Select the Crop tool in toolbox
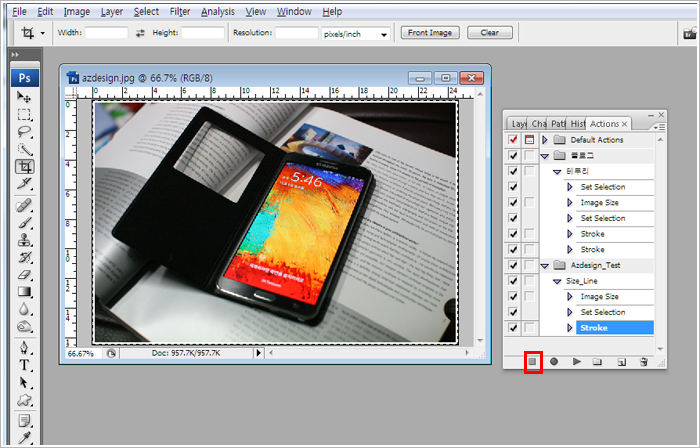Screen dimensions: 700x448 [24, 167]
